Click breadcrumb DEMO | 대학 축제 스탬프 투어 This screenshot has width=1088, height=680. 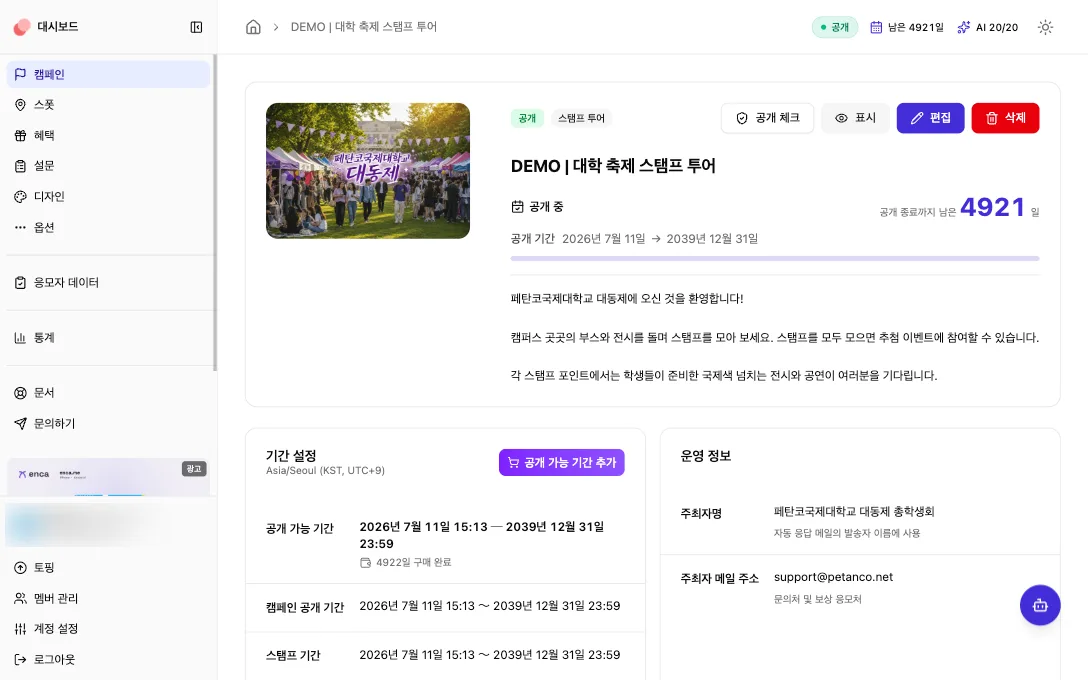click(x=364, y=27)
